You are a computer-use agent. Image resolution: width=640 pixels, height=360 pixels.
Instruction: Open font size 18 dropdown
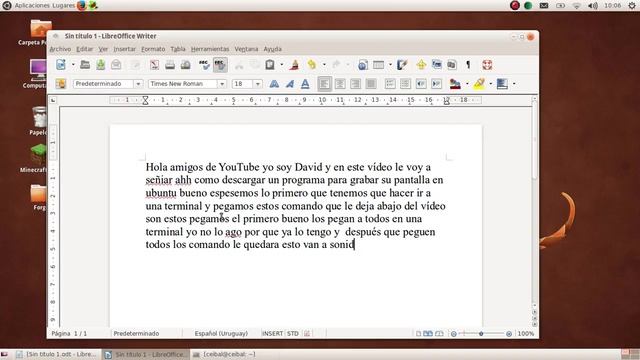click(x=258, y=84)
